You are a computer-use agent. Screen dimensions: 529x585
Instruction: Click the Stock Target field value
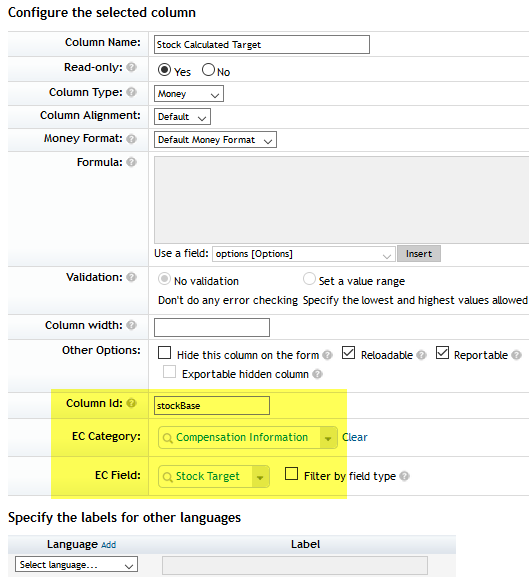[x=208, y=476]
